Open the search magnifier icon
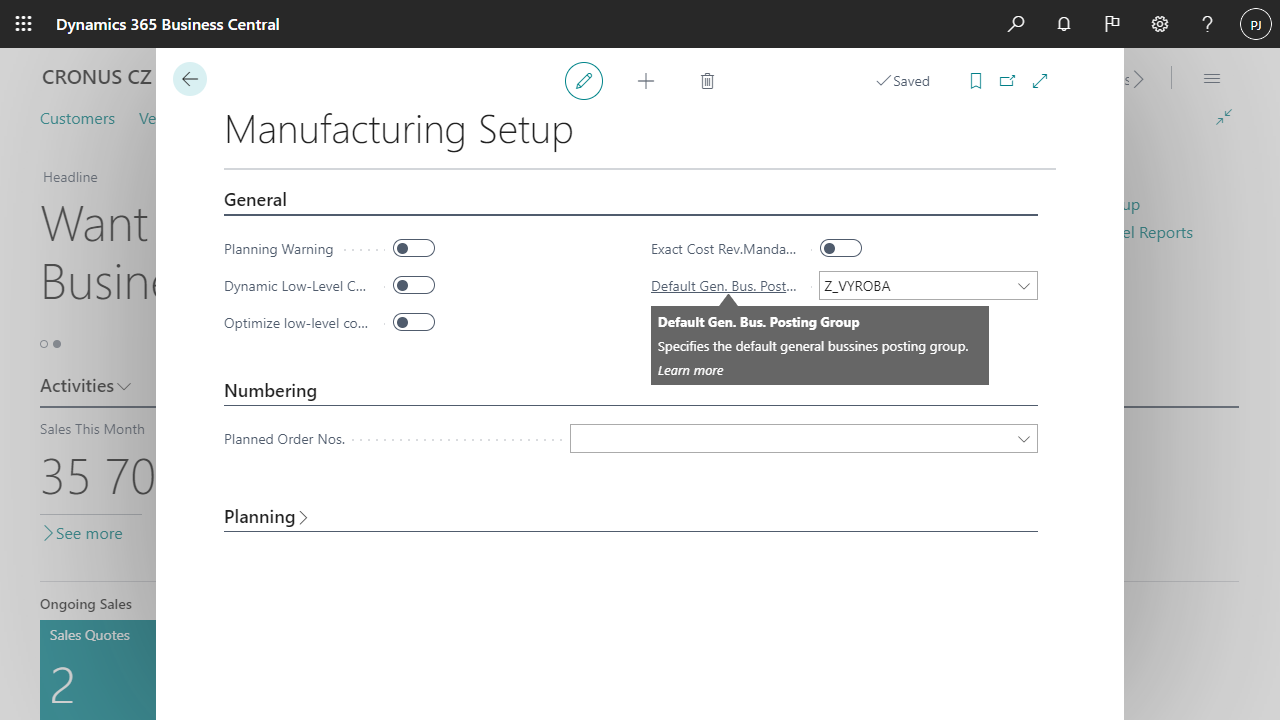The image size is (1280, 720). coord(1016,24)
